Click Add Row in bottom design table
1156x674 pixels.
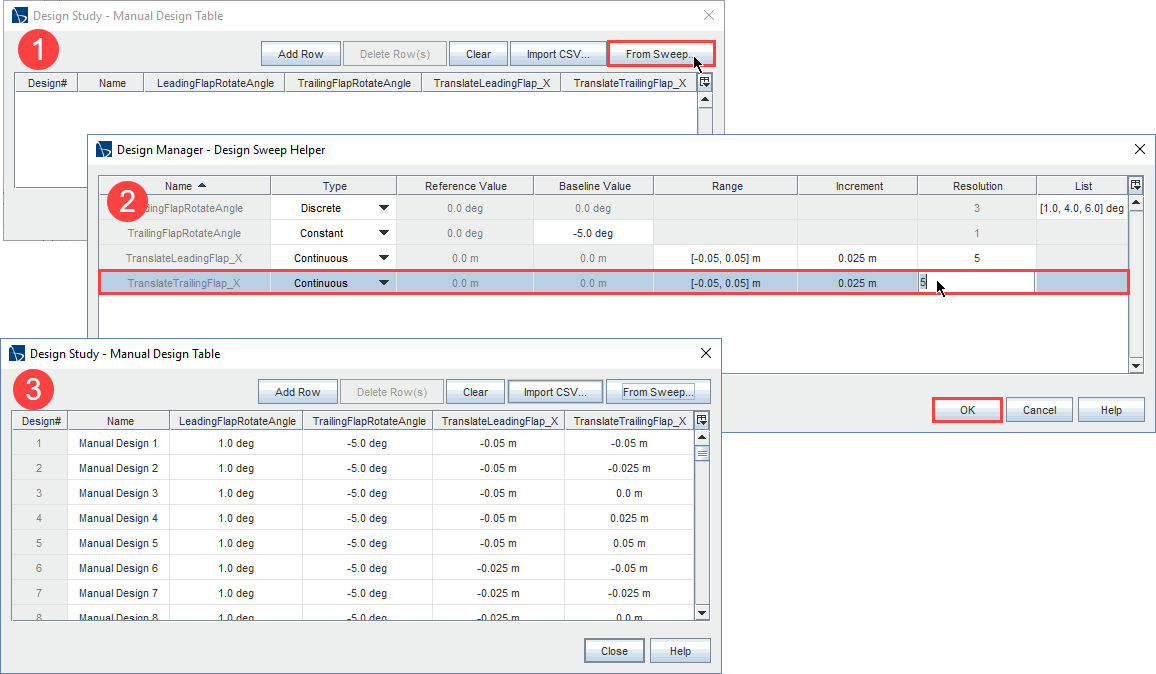point(297,392)
